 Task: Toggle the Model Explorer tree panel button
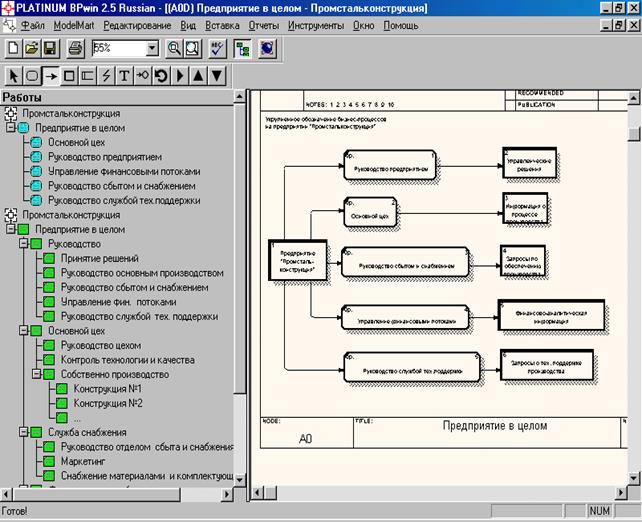click(243, 48)
